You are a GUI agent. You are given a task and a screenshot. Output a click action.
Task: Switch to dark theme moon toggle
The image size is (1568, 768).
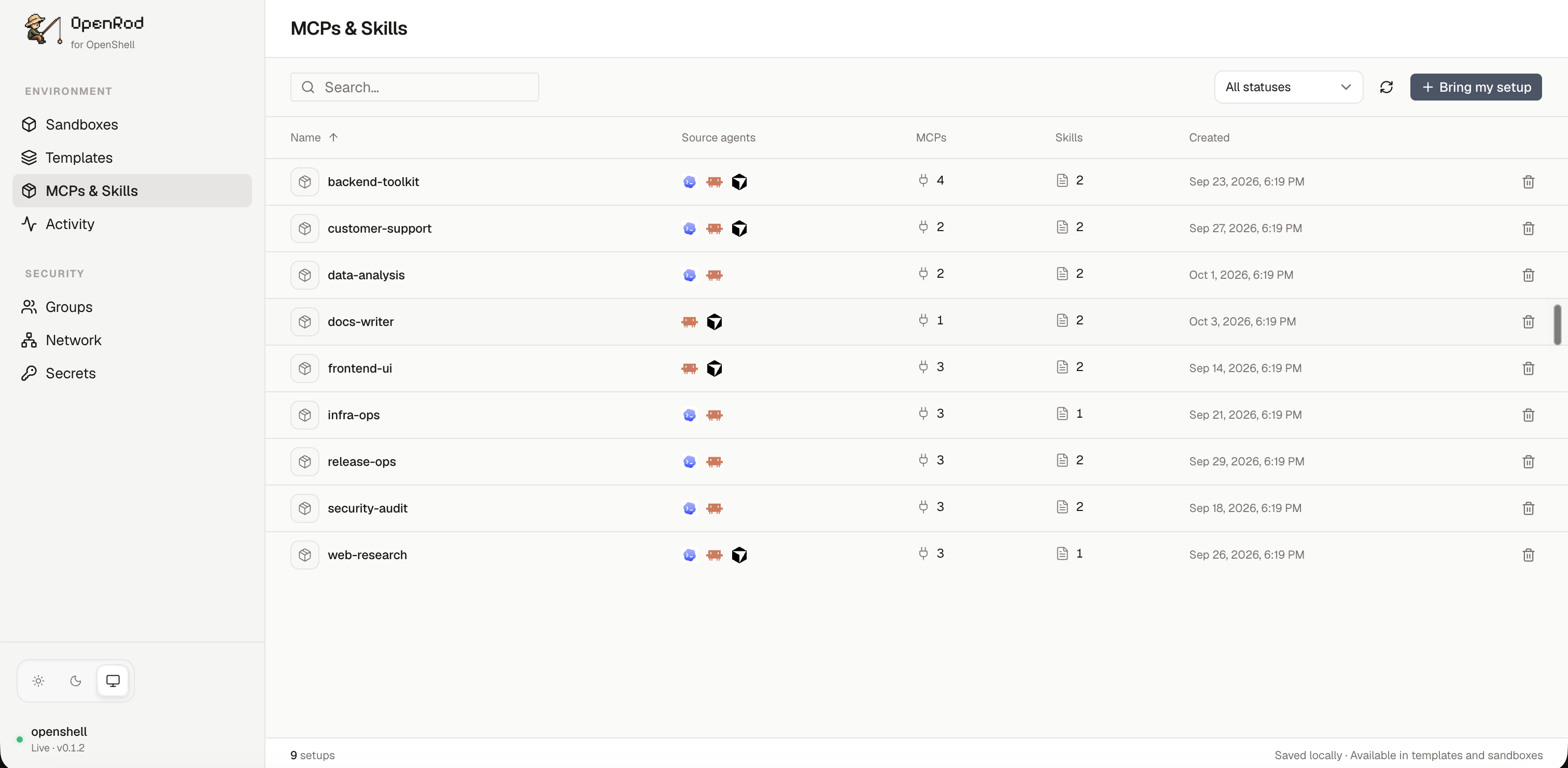tap(76, 680)
